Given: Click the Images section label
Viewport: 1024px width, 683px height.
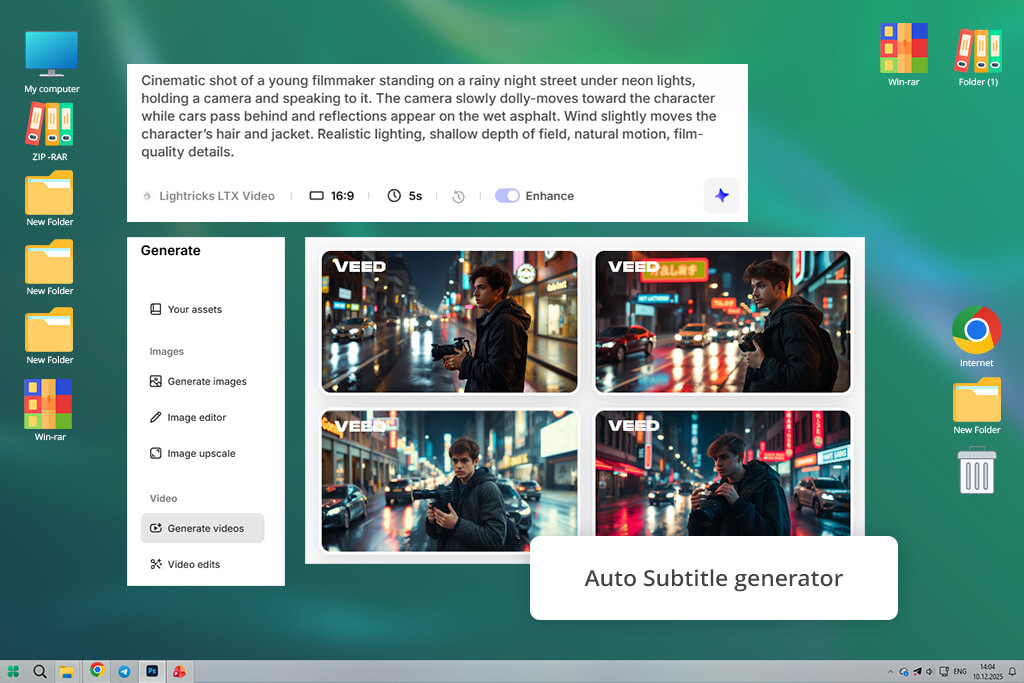Looking at the screenshot, I should click(167, 351).
